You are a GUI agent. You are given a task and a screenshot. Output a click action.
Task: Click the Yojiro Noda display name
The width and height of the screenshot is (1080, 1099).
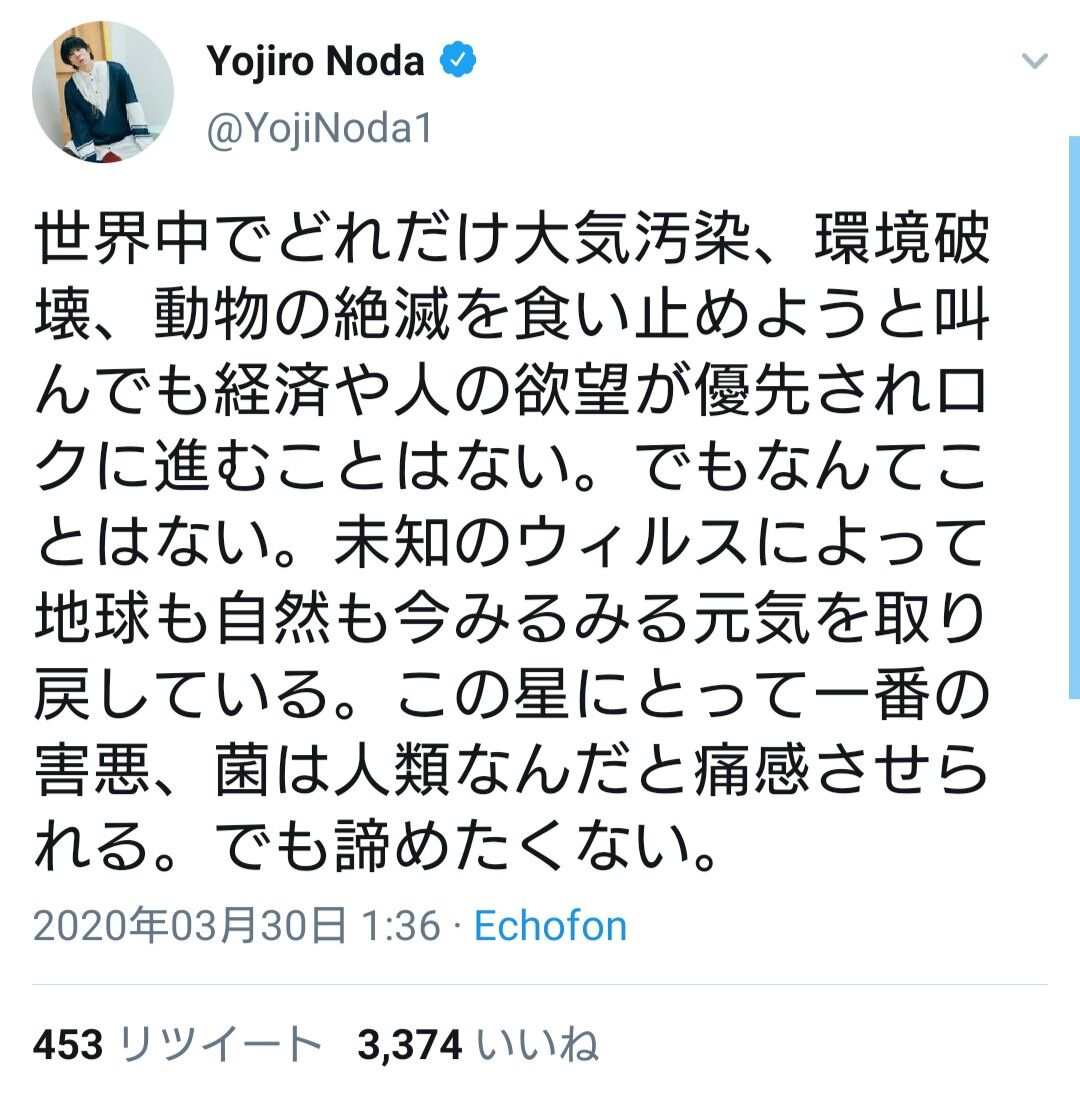(x=315, y=60)
